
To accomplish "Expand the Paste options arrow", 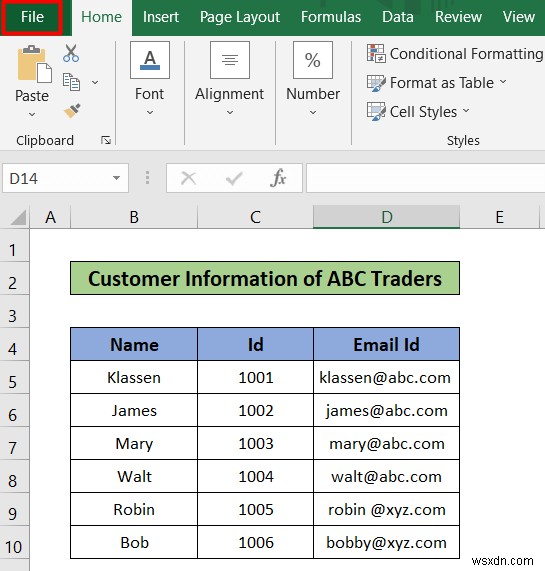I will [32, 114].
